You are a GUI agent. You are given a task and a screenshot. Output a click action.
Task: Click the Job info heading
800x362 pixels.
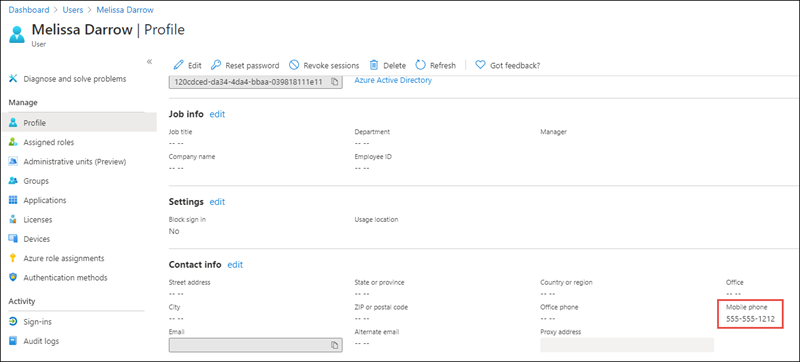pos(186,114)
